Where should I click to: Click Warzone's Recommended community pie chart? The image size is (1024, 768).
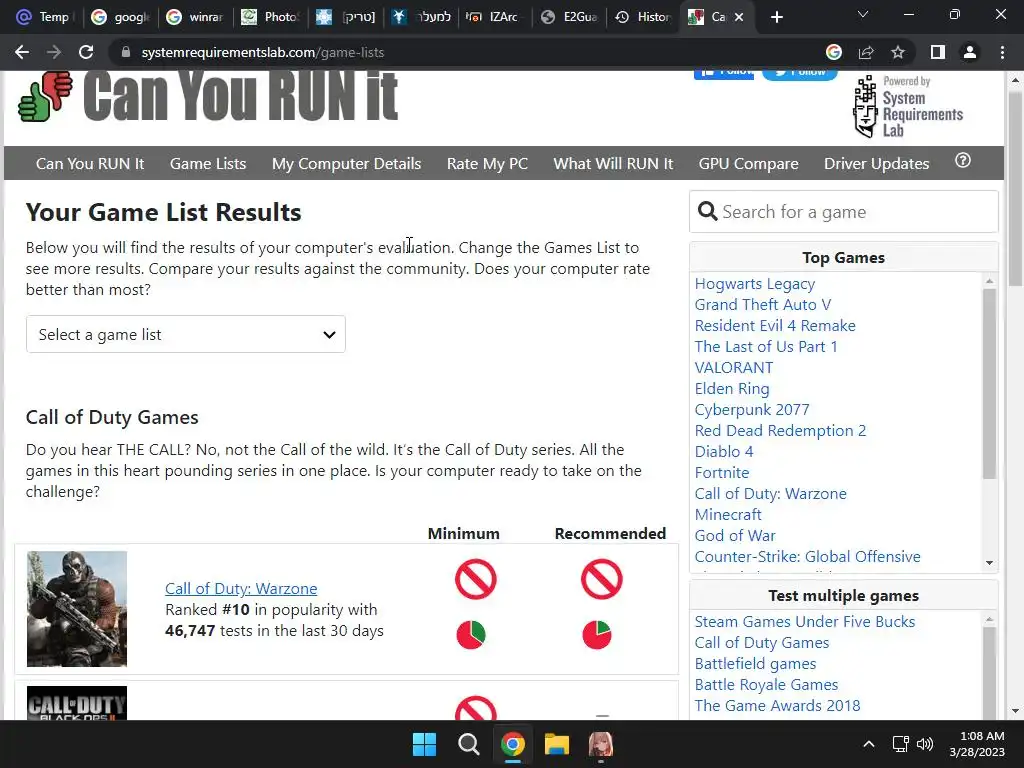tap(596, 635)
